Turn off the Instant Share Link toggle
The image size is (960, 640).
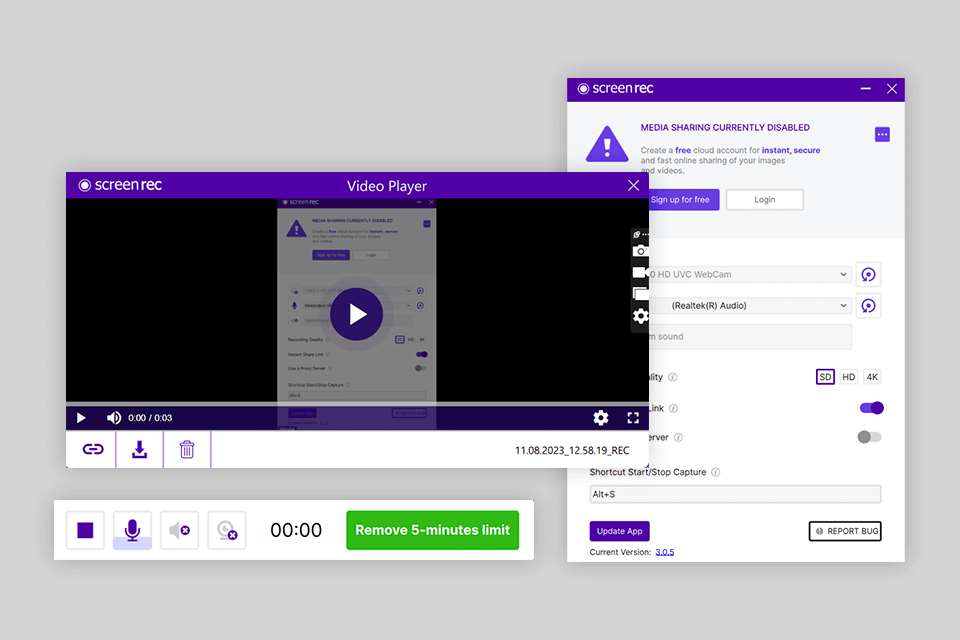pyautogui.click(x=871, y=408)
